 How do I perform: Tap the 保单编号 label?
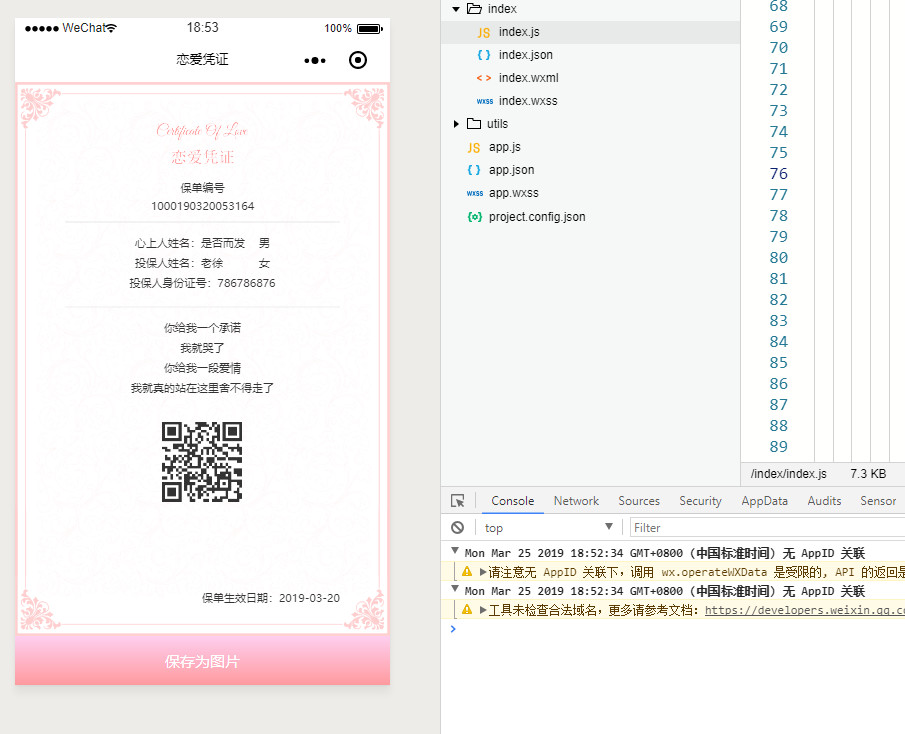[x=203, y=188]
